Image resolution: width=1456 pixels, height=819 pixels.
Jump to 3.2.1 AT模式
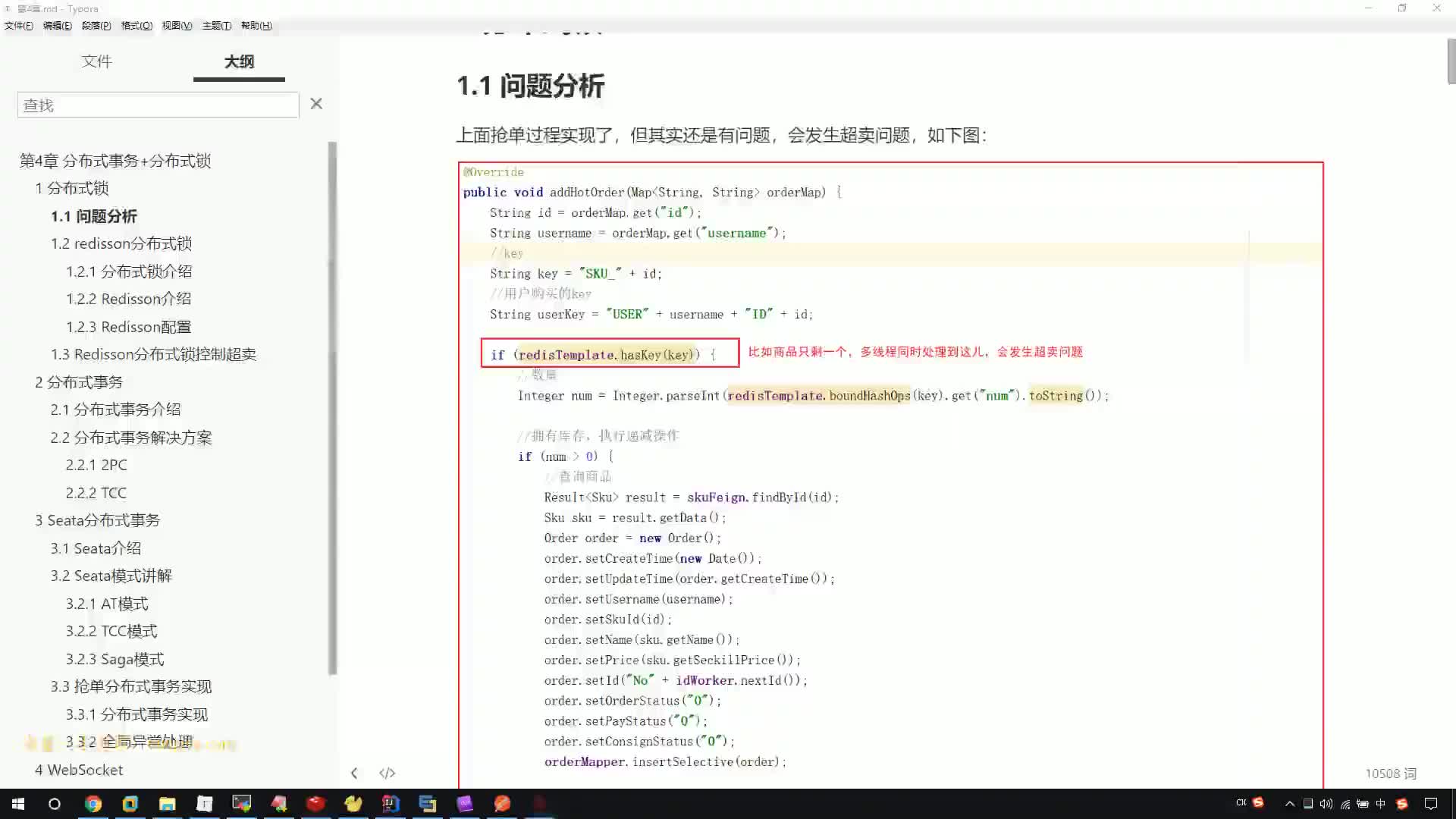(107, 604)
